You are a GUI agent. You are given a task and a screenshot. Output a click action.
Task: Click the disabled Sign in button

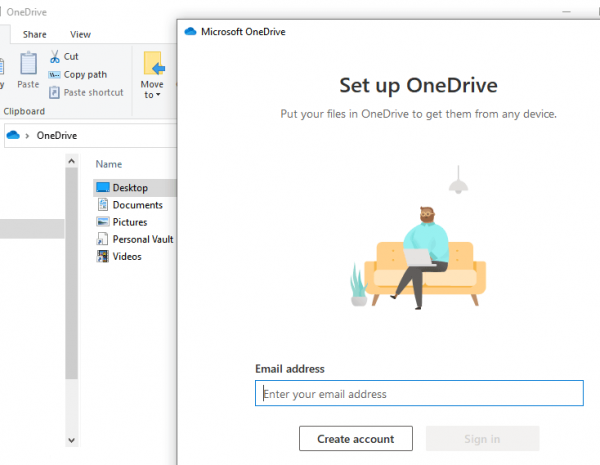pos(482,438)
